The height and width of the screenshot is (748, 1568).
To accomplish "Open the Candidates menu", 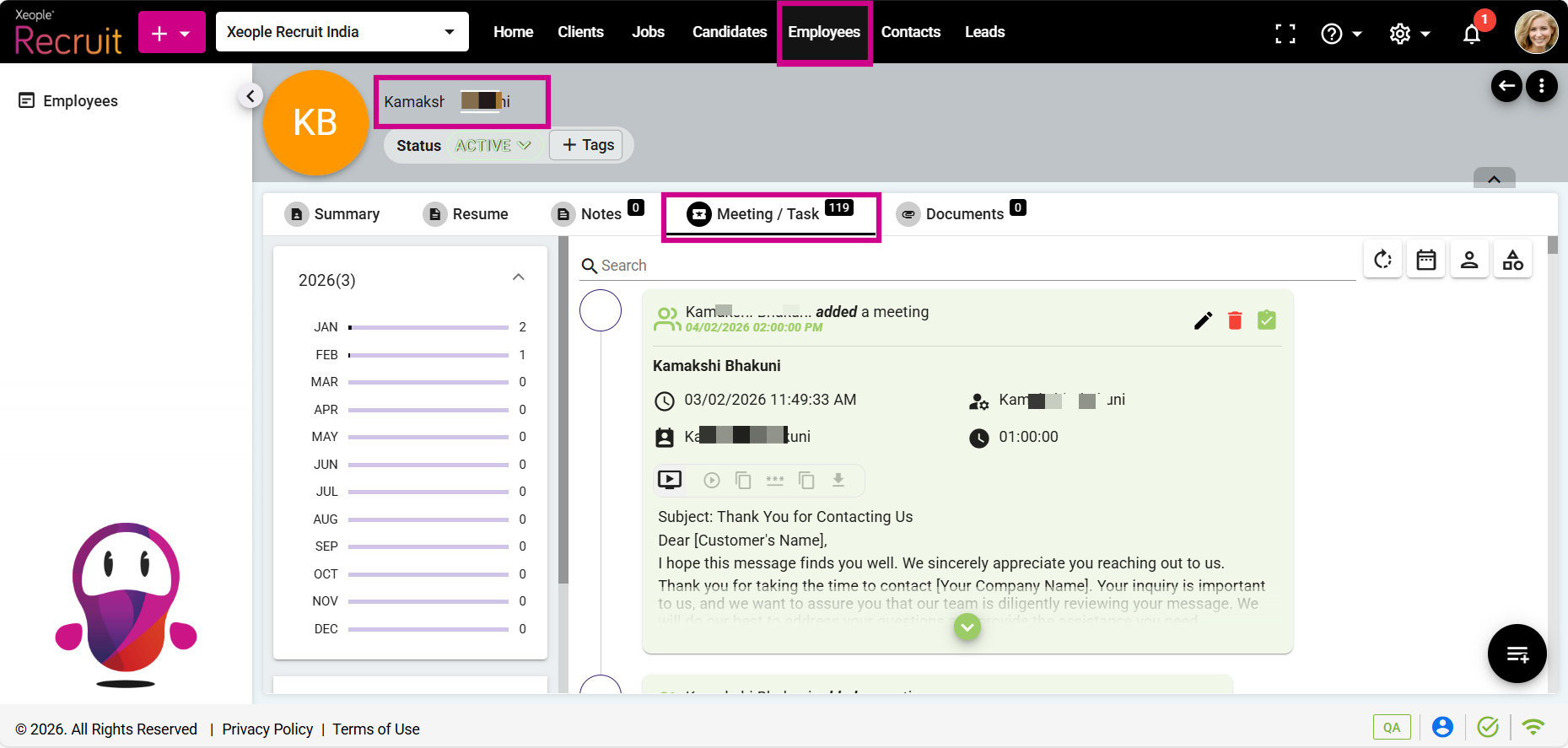I will coord(729,32).
